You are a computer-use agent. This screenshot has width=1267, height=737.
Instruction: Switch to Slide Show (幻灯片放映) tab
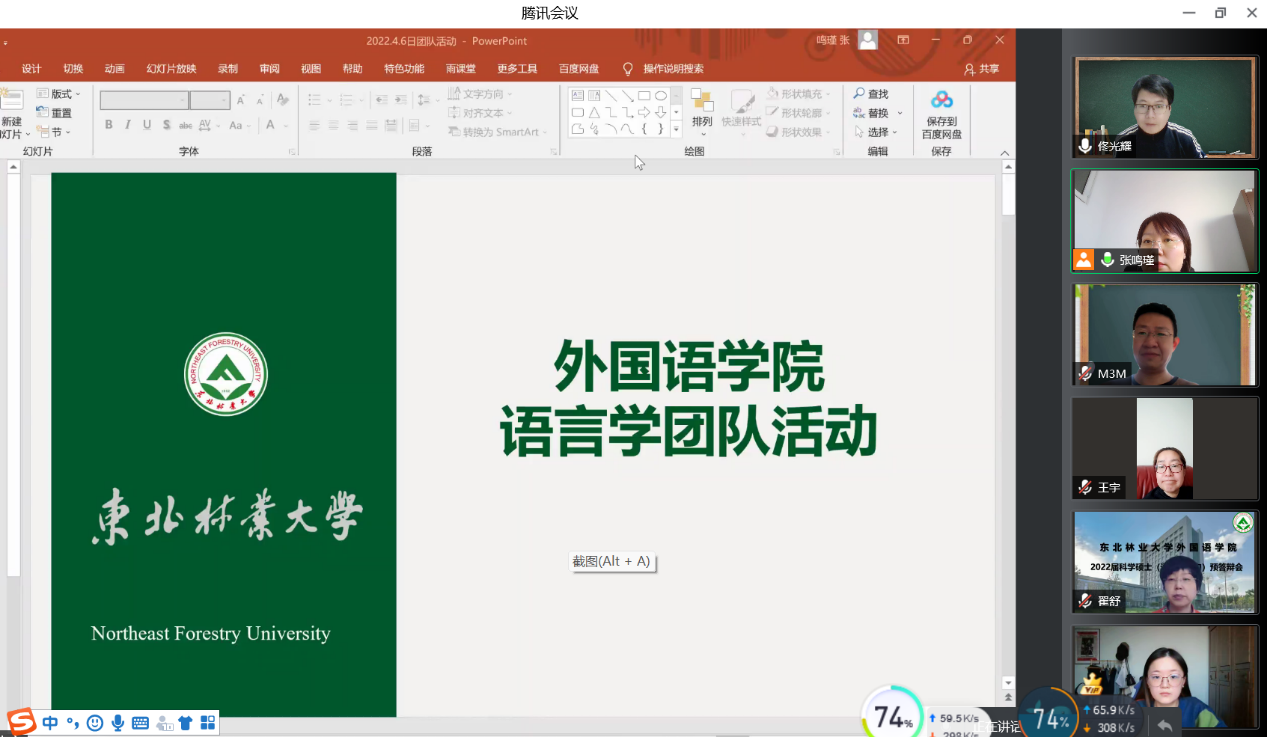[x=171, y=69]
